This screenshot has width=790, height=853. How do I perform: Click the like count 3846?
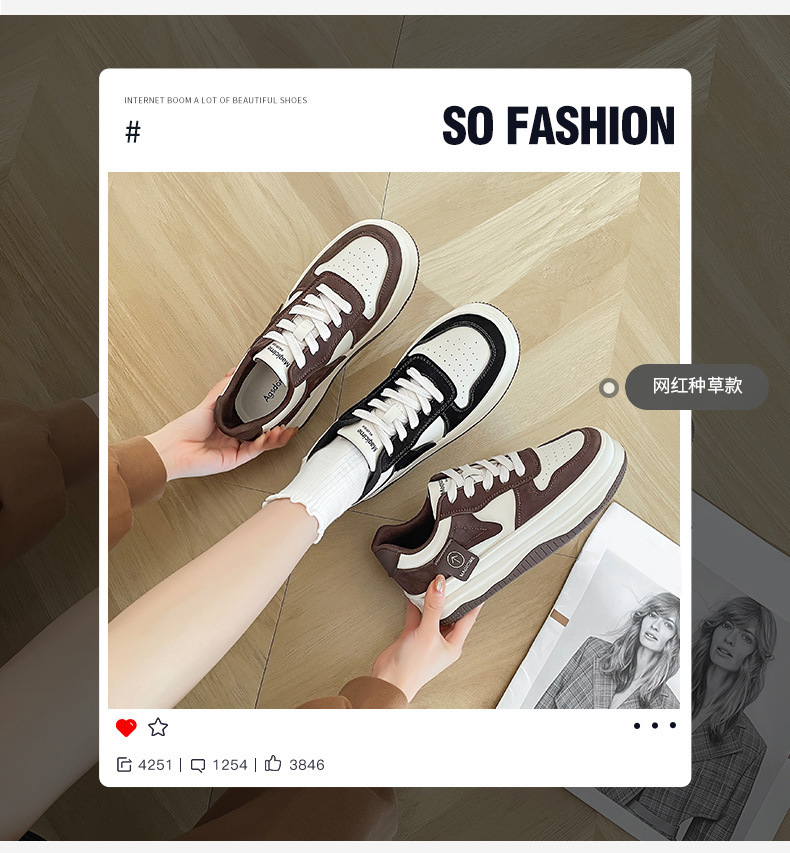(x=307, y=765)
